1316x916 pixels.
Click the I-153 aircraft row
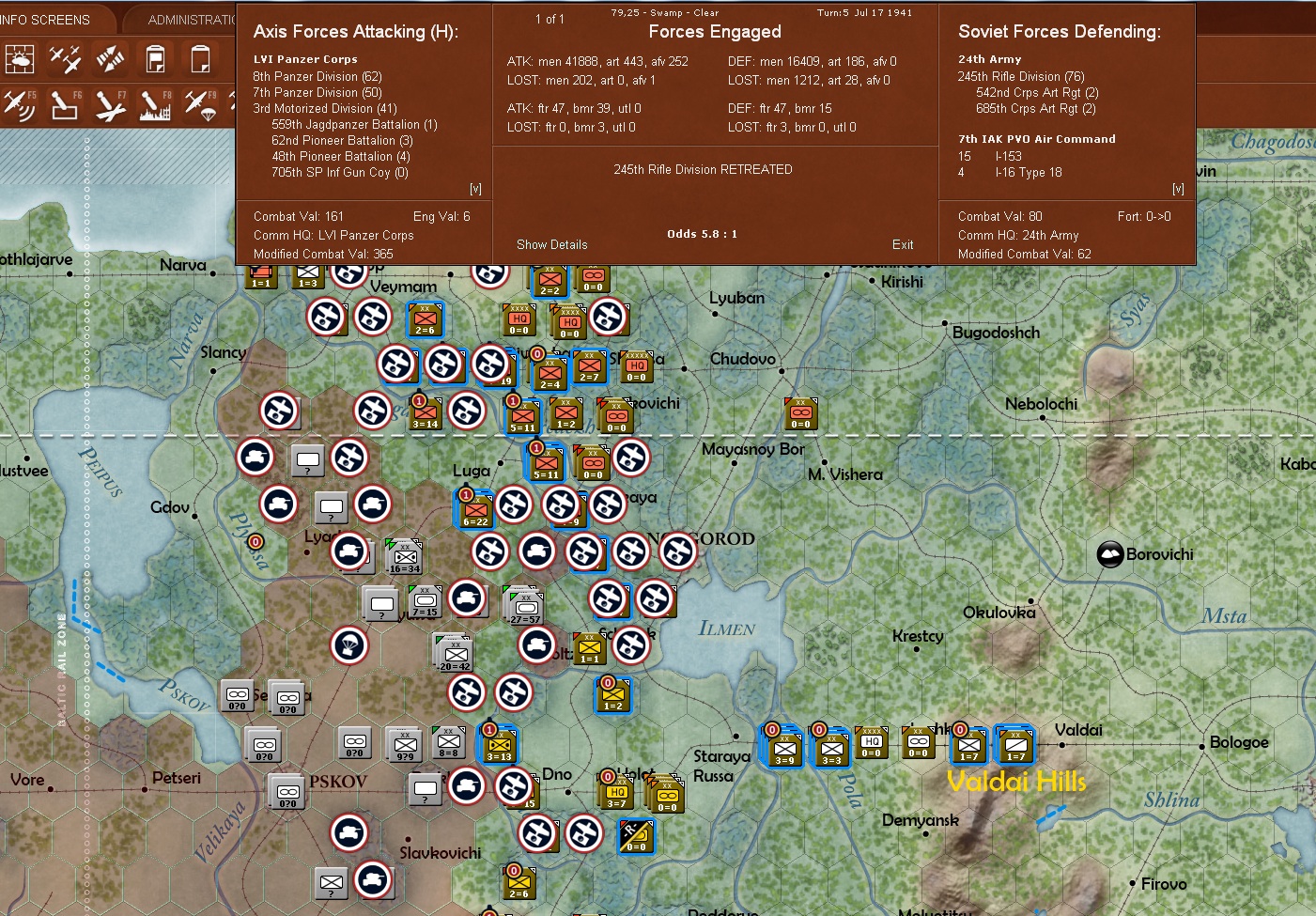(x=990, y=157)
